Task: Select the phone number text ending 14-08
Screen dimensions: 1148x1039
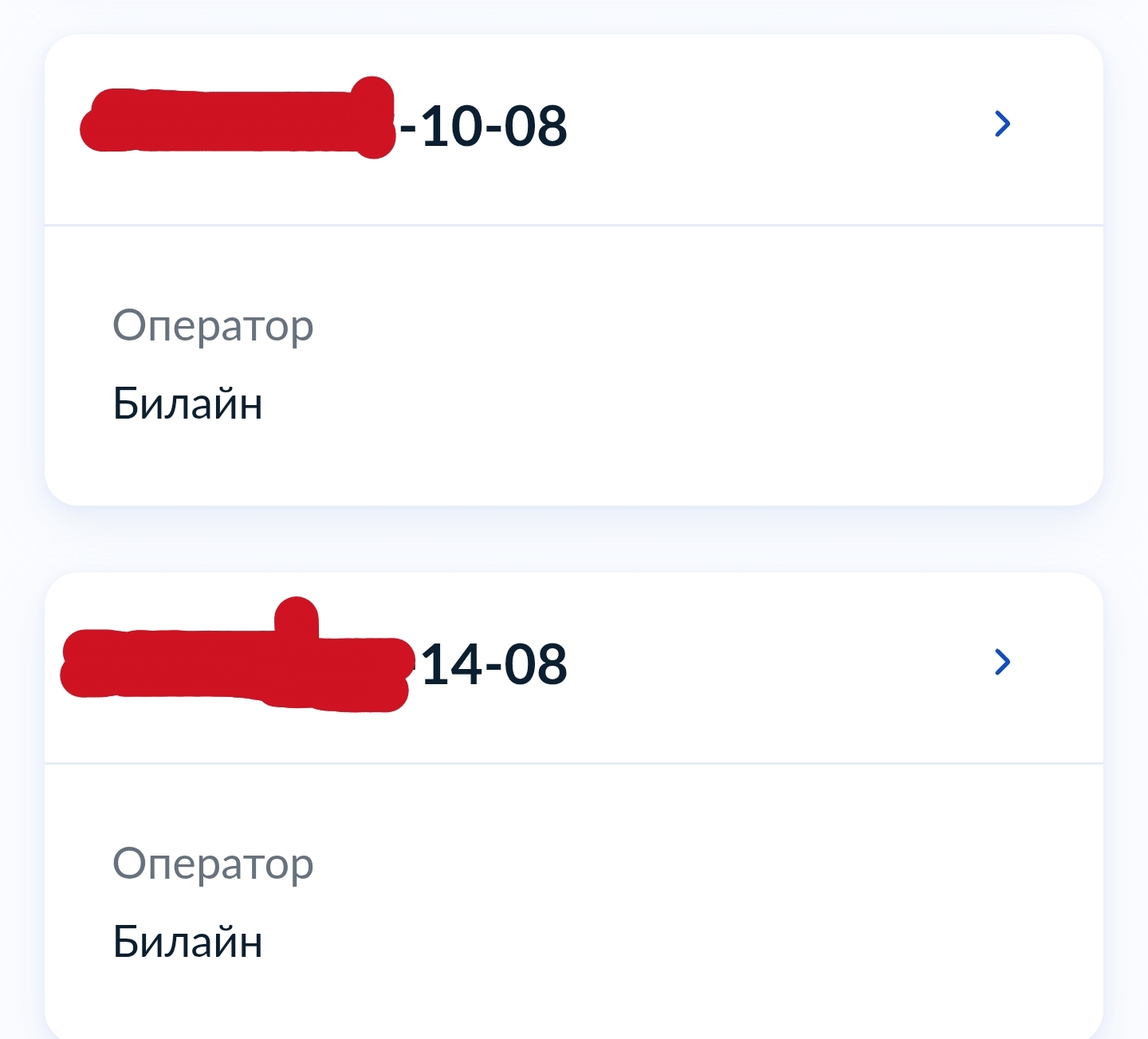Action: (494, 665)
